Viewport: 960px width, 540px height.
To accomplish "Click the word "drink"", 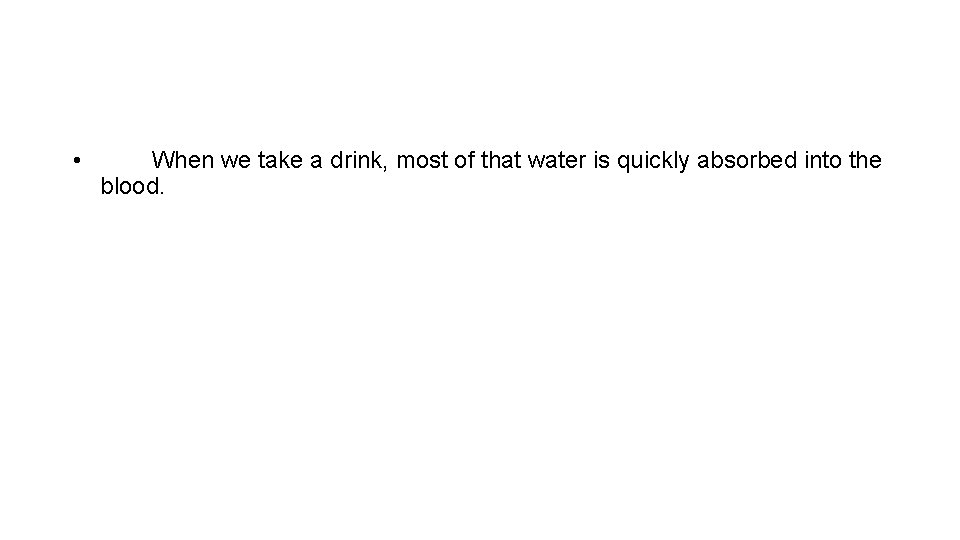I will 356,160.
